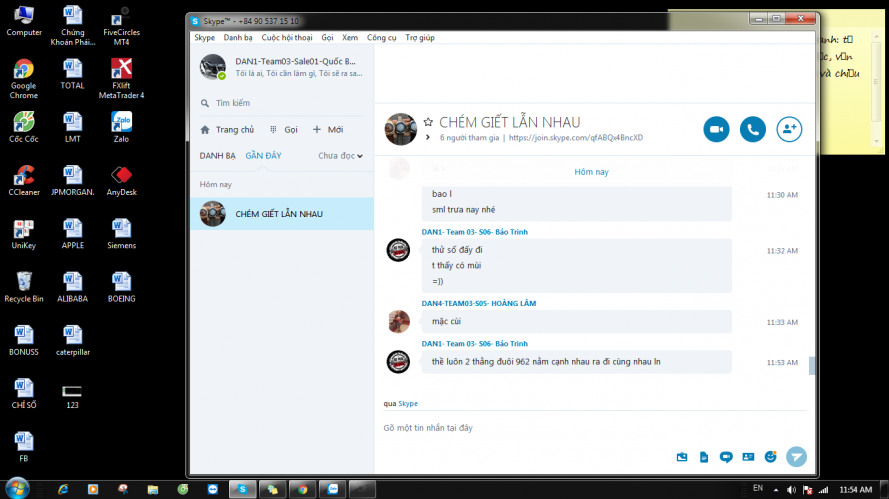Open the Skype join link
The width and height of the screenshot is (889, 499).
[575, 137]
